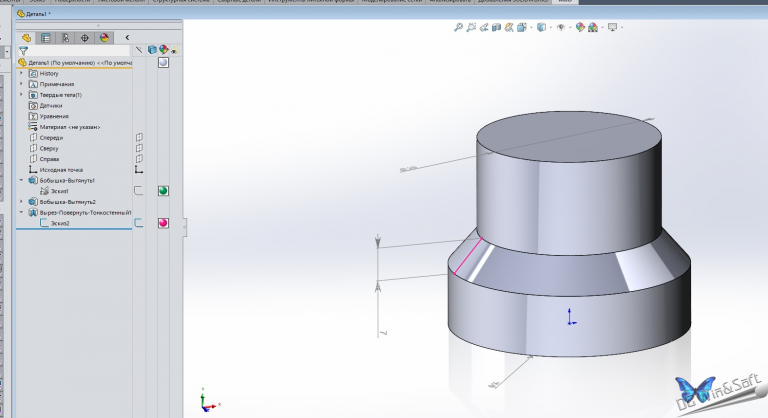Click the Transparency column header icon

(175, 50)
